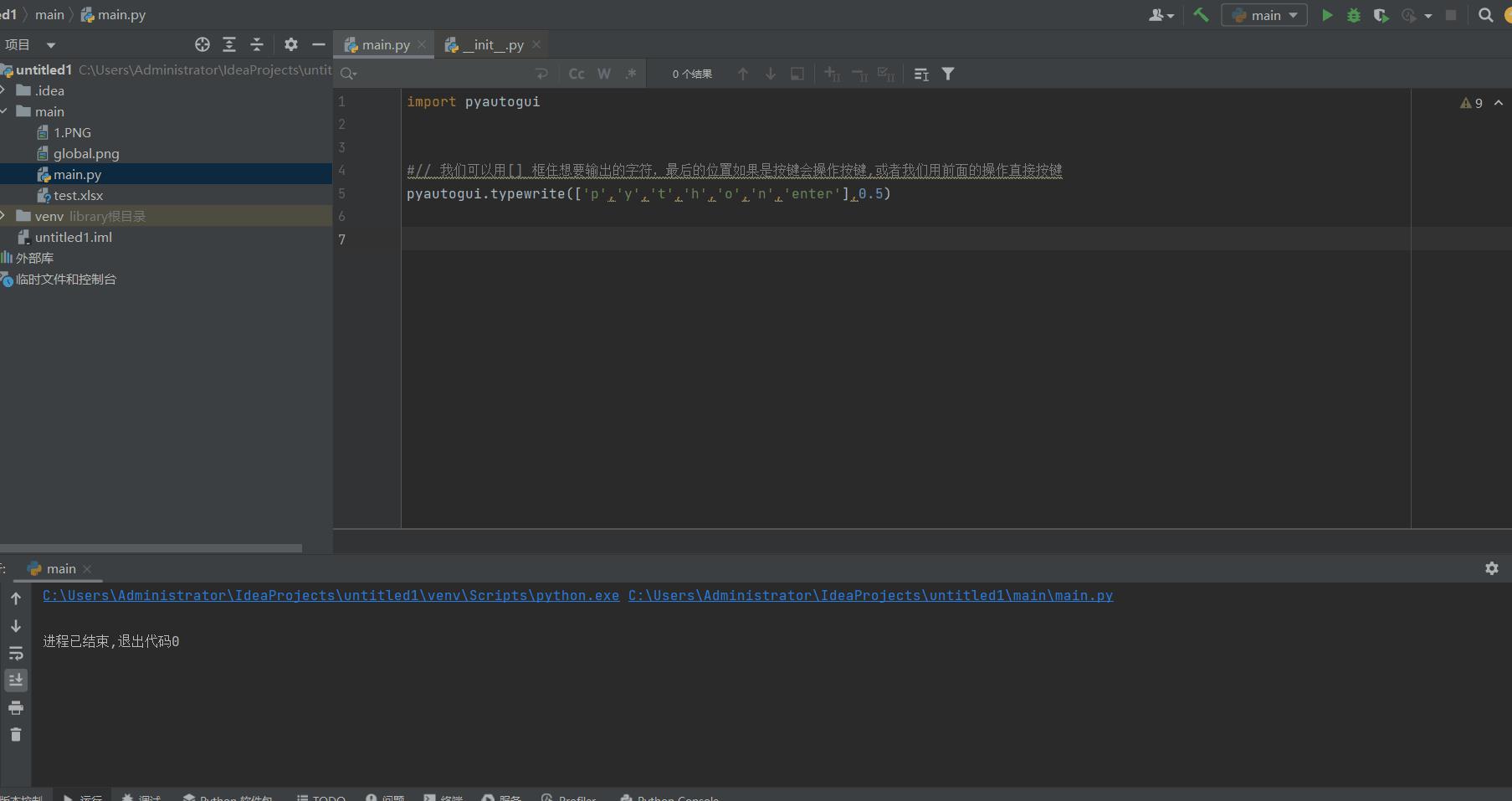This screenshot has width=1512, height=801.
Task: Run the main configuration with green play
Action: [x=1327, y=15]
